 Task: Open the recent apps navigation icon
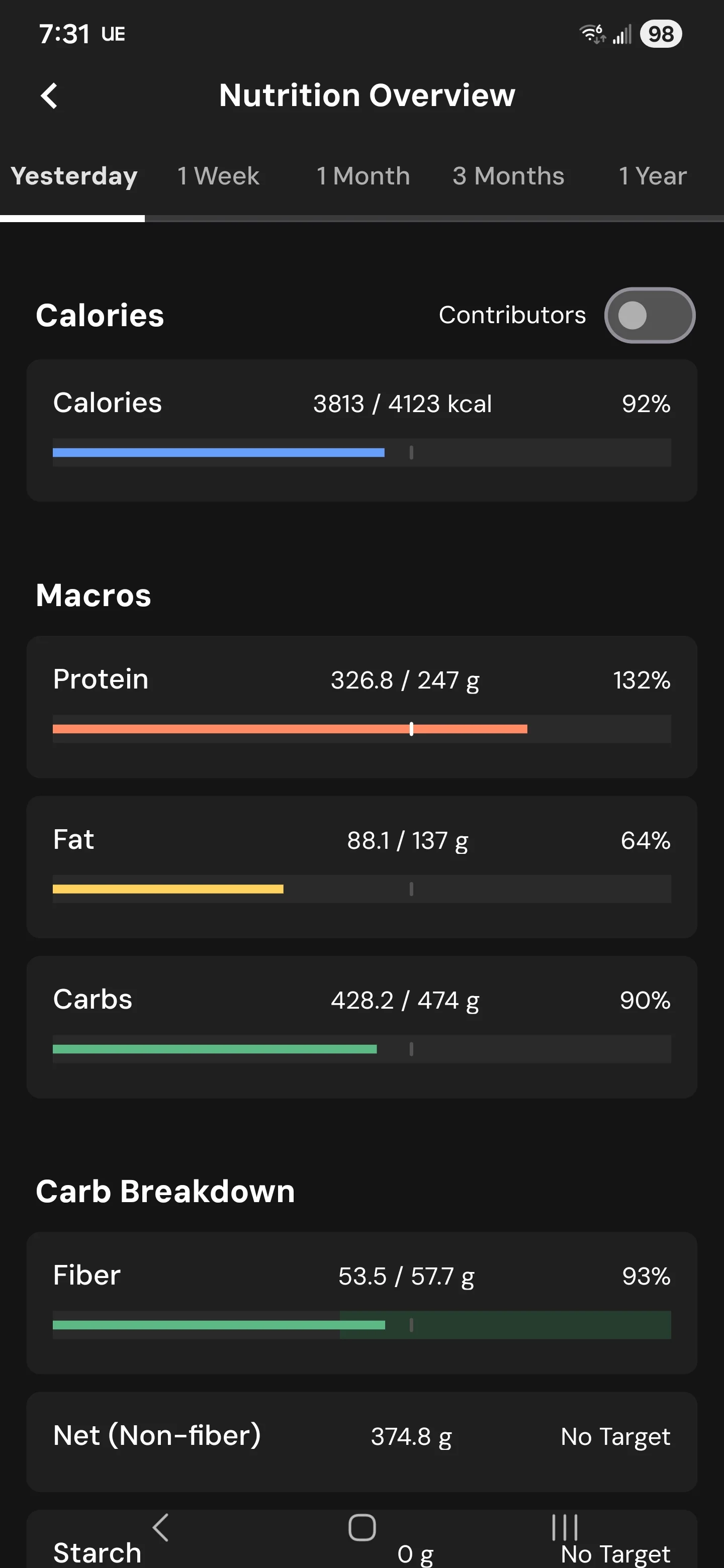[x=564, y=1527]
